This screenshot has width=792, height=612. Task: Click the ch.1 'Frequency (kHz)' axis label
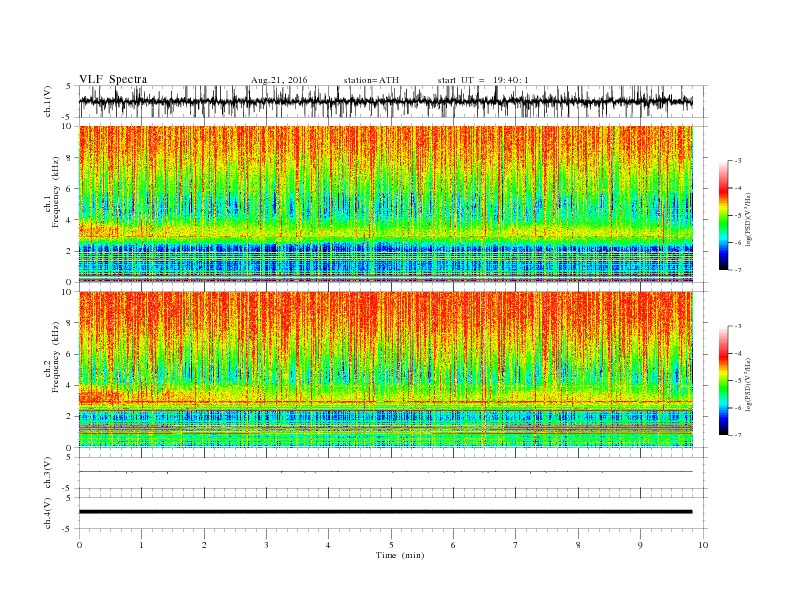[x=56, y=192]
